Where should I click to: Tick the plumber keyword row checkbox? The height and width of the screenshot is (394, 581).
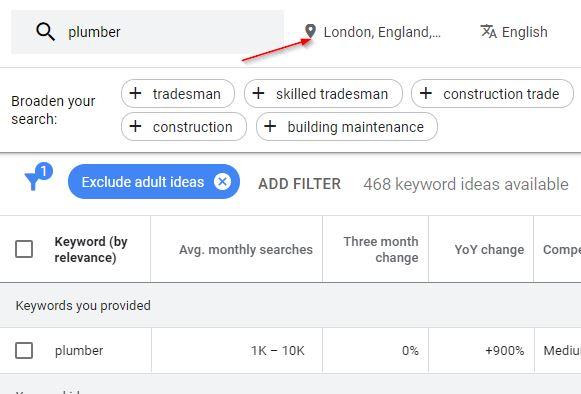click(x=24, y=350)
